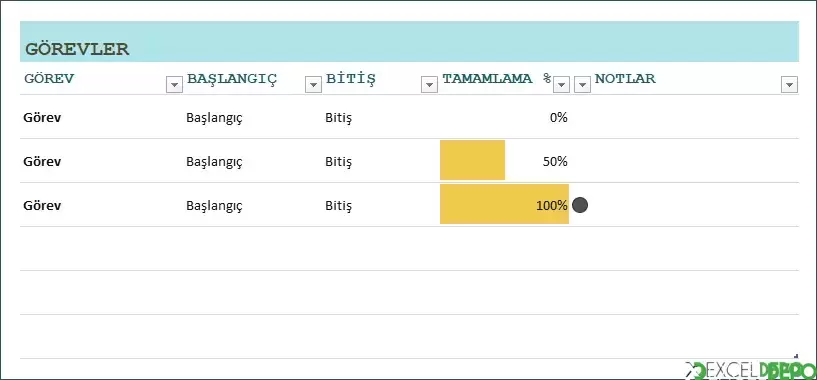Select the 100% completion progress bar cell

click(x=504, y=204)
